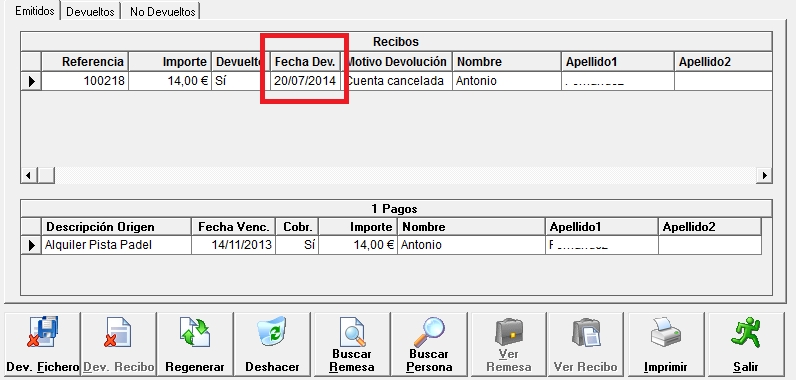799x380 pixels.
Task: Click the Importe header in Pagos
Action: pos(358,227)
